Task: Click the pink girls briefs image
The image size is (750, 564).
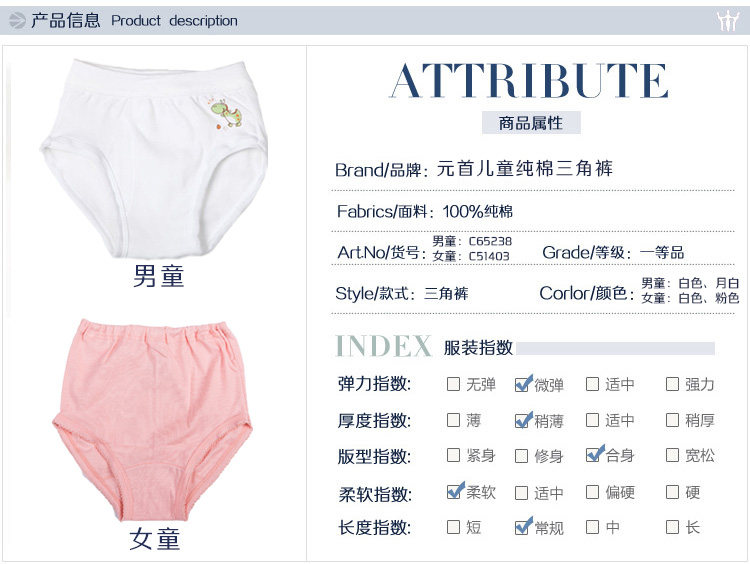Action: pyautogui.click(x=152, y=421)
